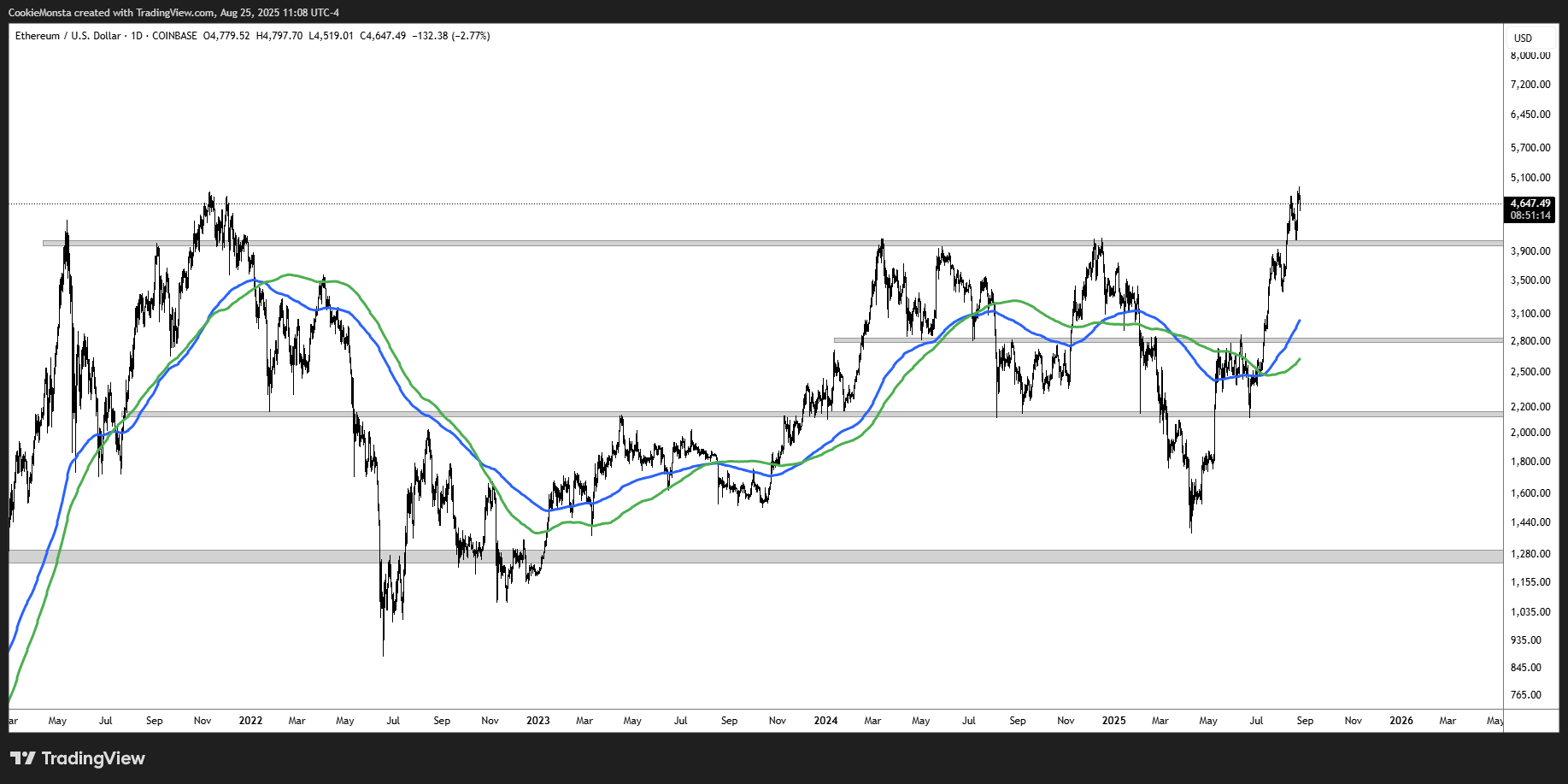Viewport: 1568px width, 784px height.
Task: Select the 2026 marker on time axis
Action: (1401, 721)
